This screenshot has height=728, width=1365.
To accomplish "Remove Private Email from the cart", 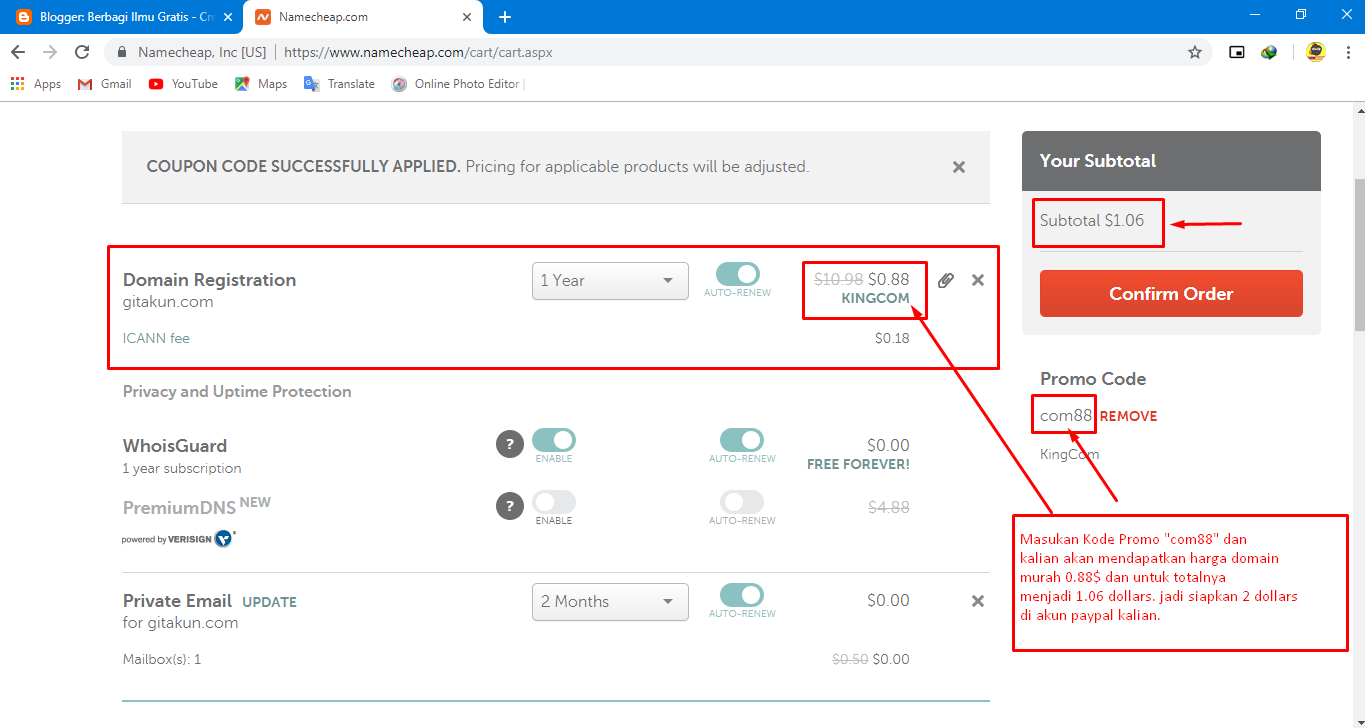I will (x=978, y=601).
